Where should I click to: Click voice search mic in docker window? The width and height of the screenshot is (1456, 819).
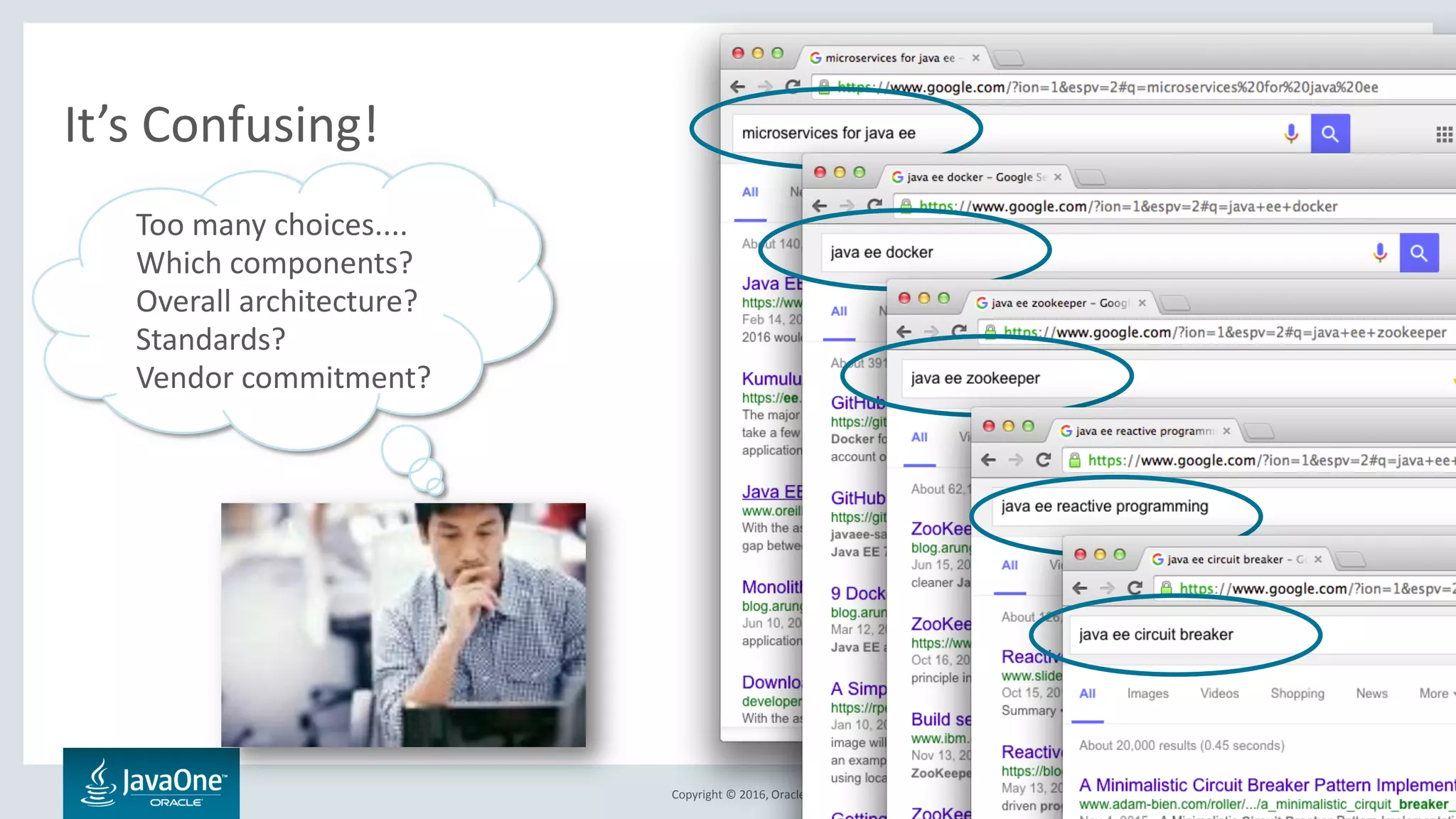point(1379,252)
